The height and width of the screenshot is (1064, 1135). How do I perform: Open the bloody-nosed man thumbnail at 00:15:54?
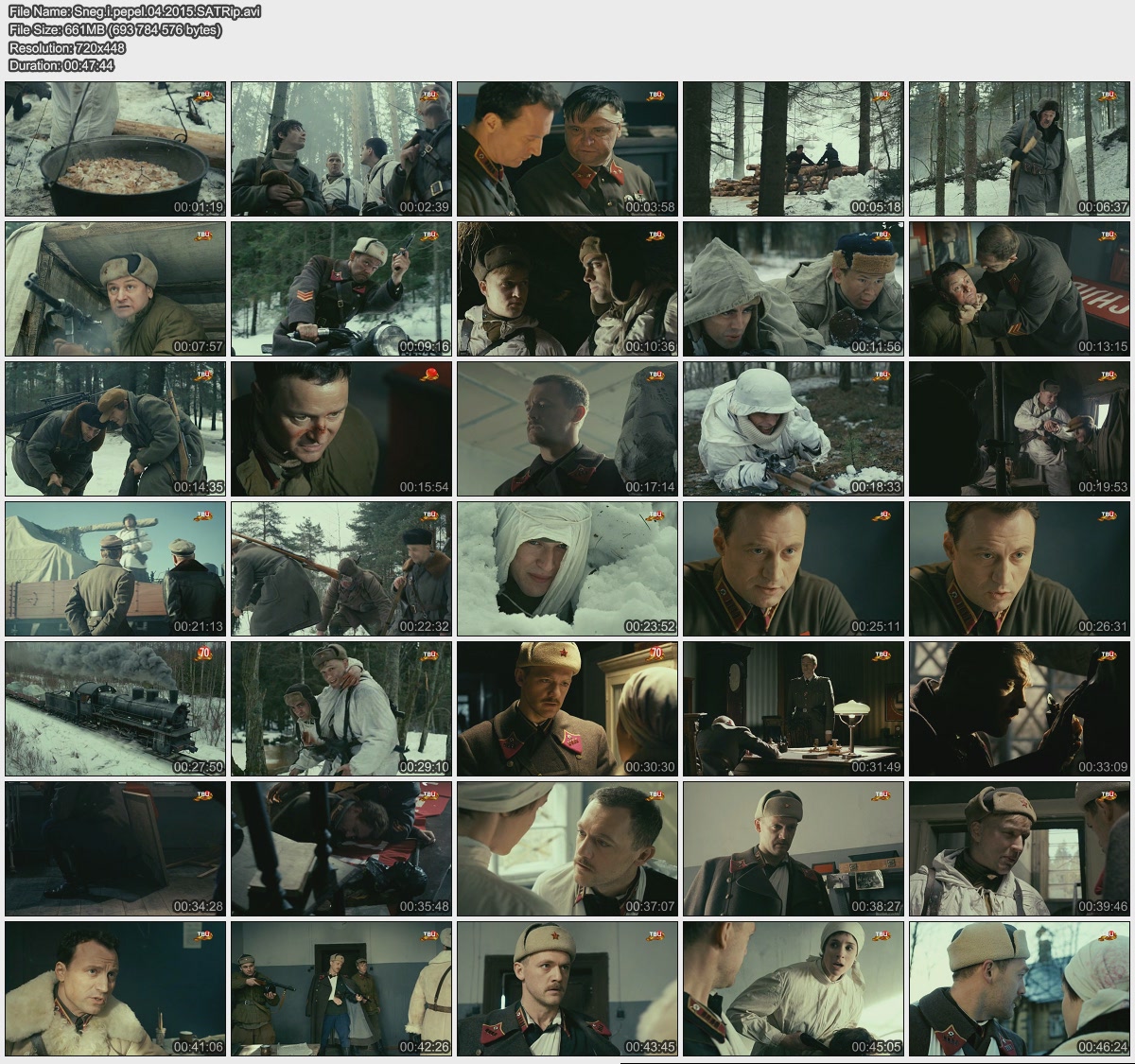(341, 428)
